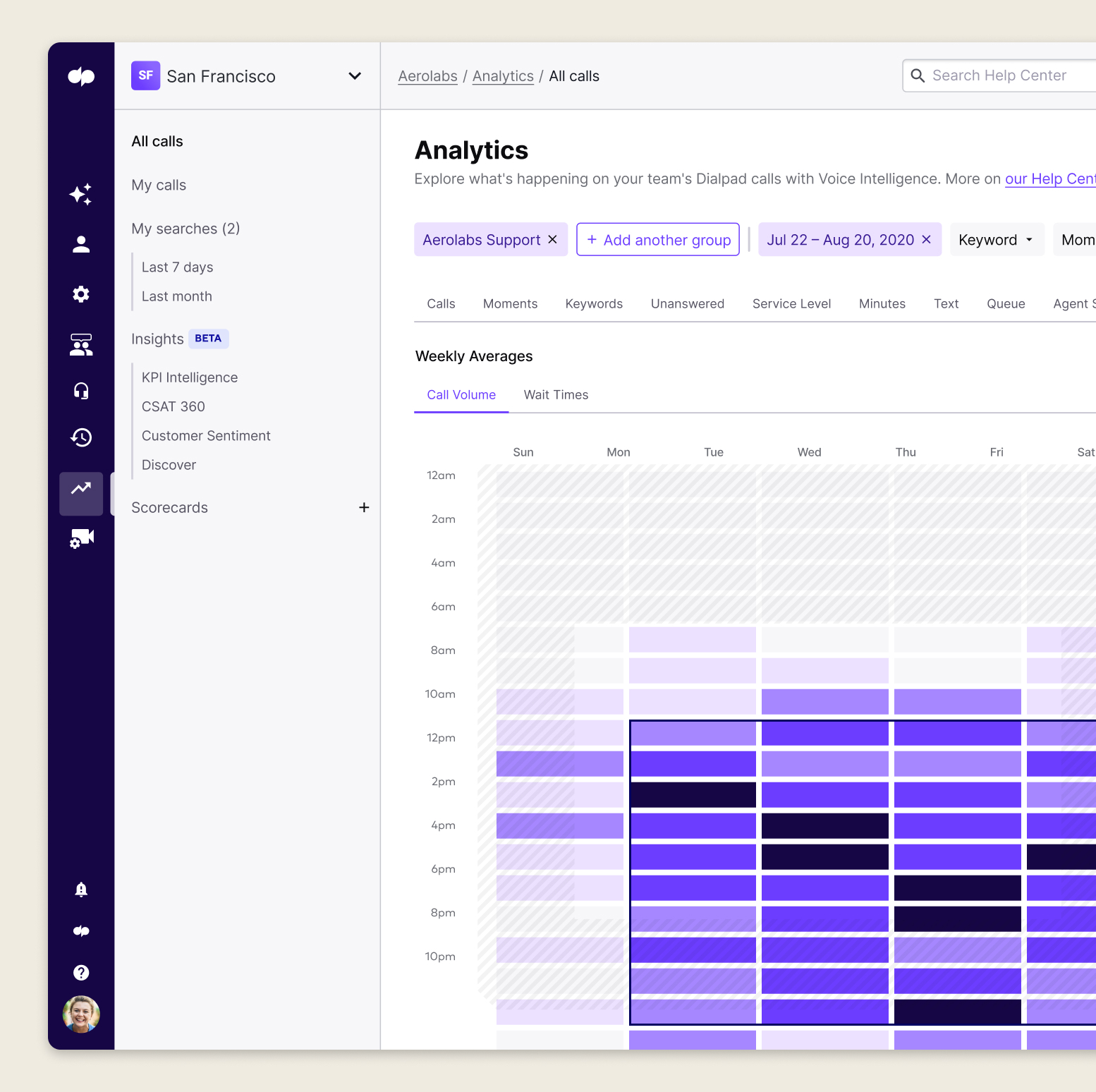Expand the San Francisco office chevron
Screen dimensions: 1096x1092
pos(355,75)
